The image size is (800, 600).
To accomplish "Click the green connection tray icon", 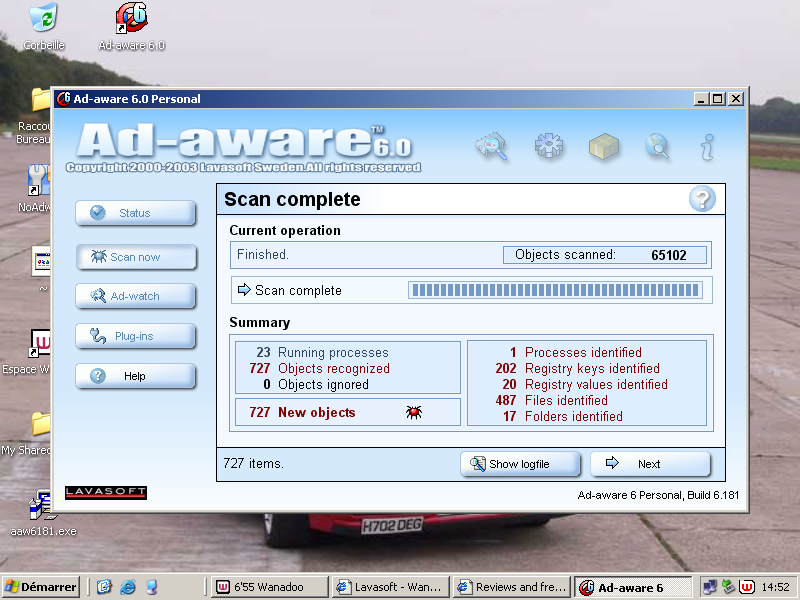I will 728,587.
